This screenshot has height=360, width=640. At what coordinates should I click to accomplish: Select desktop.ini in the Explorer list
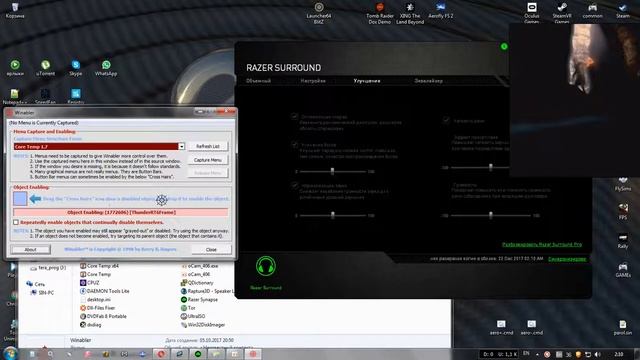(95, 300)
